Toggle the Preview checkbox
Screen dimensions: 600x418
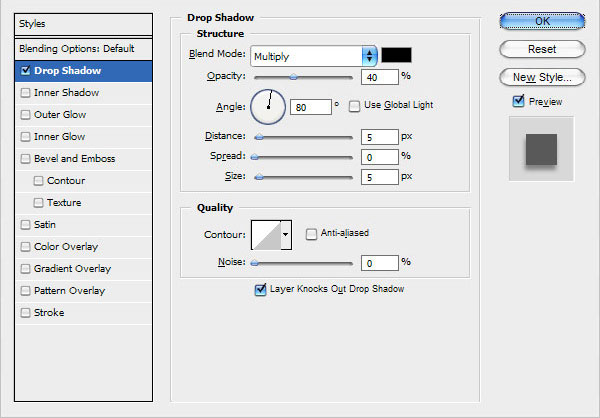[518, 101]
